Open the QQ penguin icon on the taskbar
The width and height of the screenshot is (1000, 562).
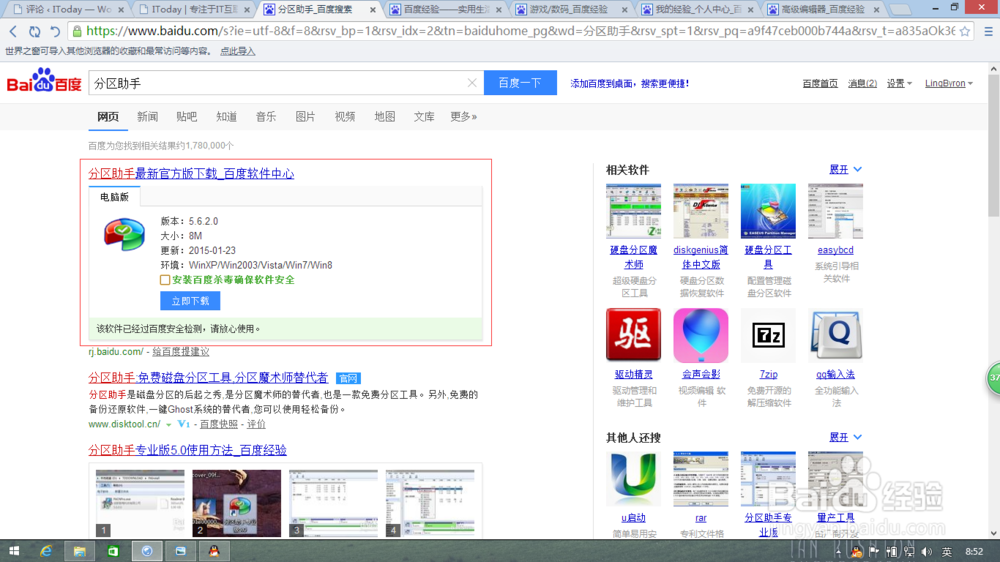[214, 551]
